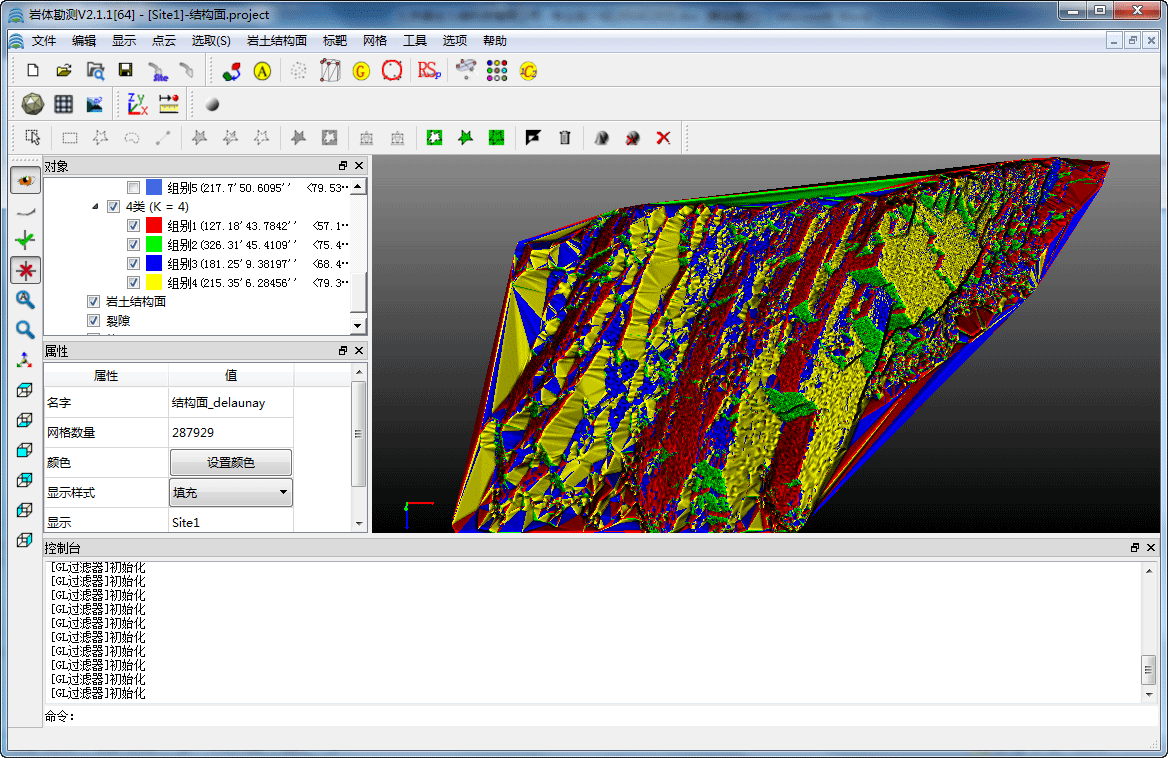Open a project with the folder icon
This screenshot has height=758, width=1168.
(x=64, y=70)
